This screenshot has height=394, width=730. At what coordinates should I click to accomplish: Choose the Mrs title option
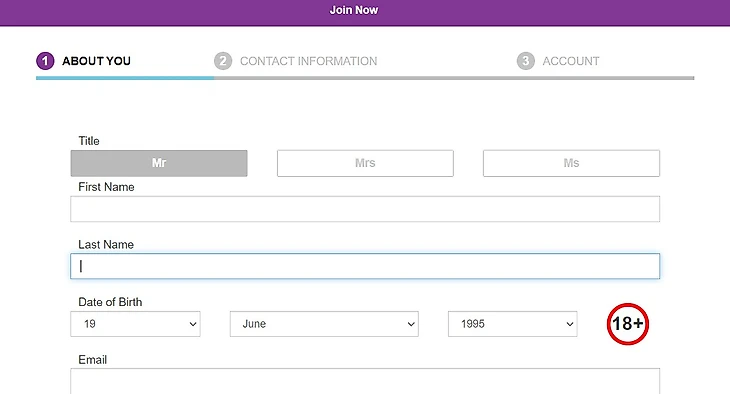(x=365, y=163)
